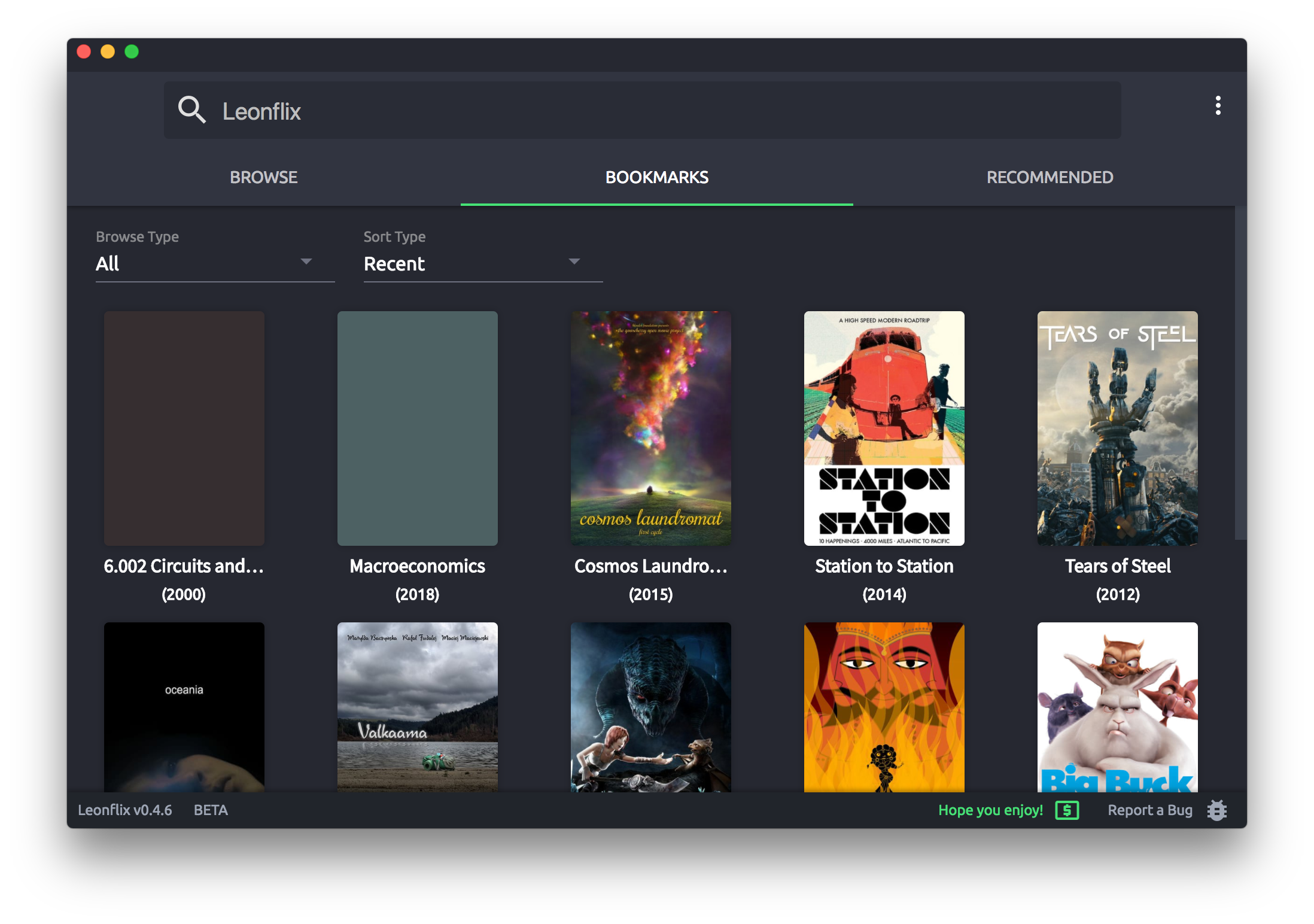Maximize the window with the green button
Viewport: 1314px width, 924px height.
click(x=132, y=51)
